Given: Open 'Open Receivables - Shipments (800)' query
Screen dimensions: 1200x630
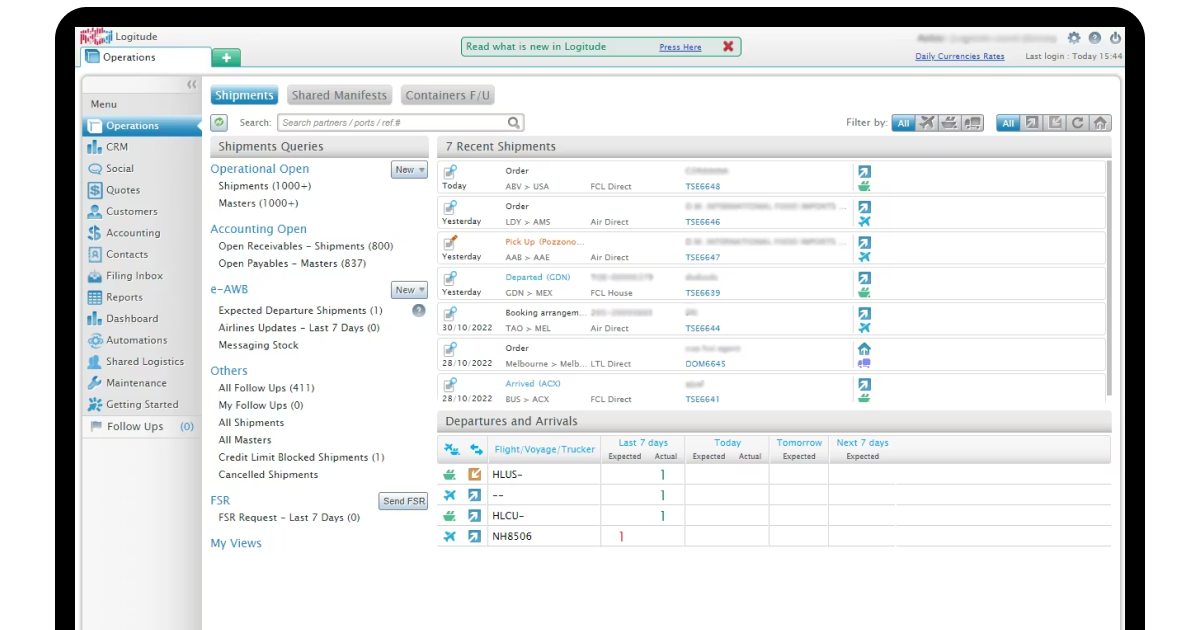Looking at the screenshot, I should (306, 246).
